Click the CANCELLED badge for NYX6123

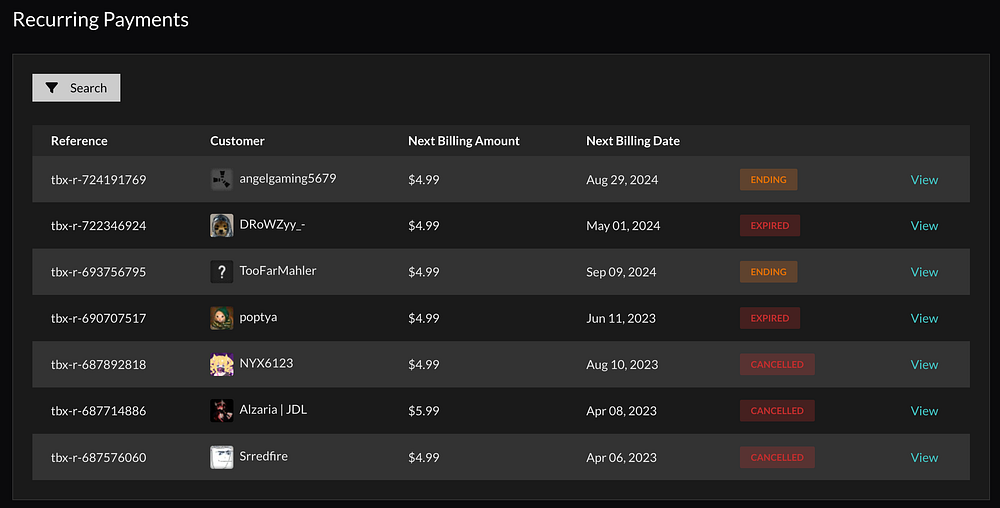777,365
